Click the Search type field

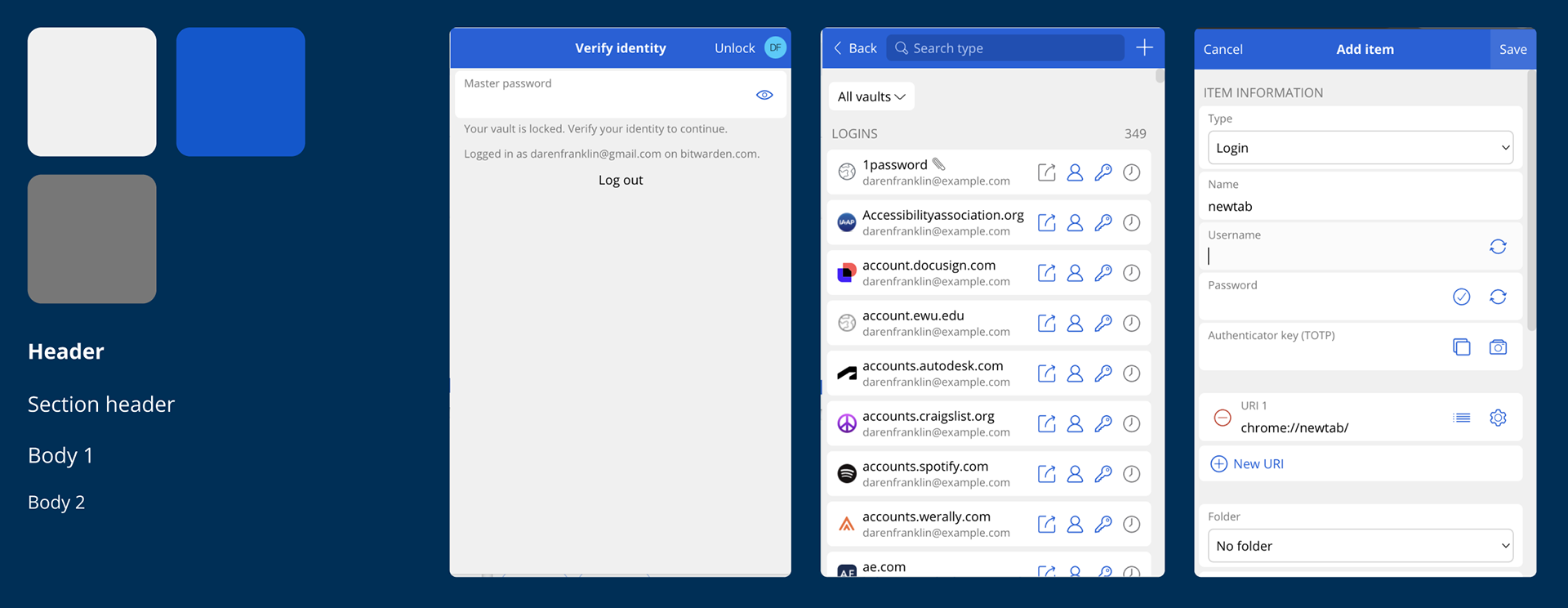(1005, 48)
